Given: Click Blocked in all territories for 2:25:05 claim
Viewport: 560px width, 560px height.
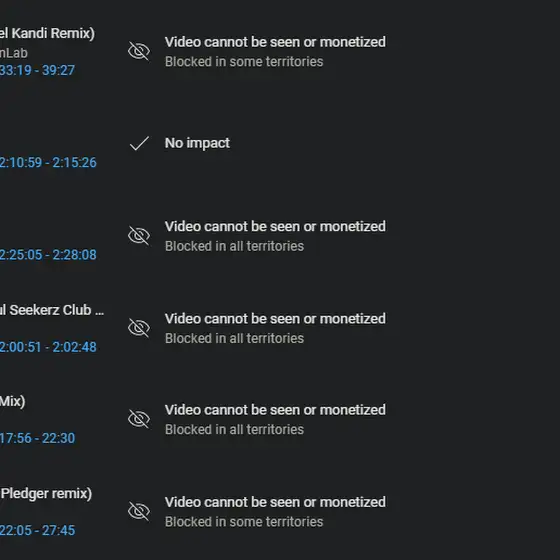Looking at the screenshot, I should [234, 246].
